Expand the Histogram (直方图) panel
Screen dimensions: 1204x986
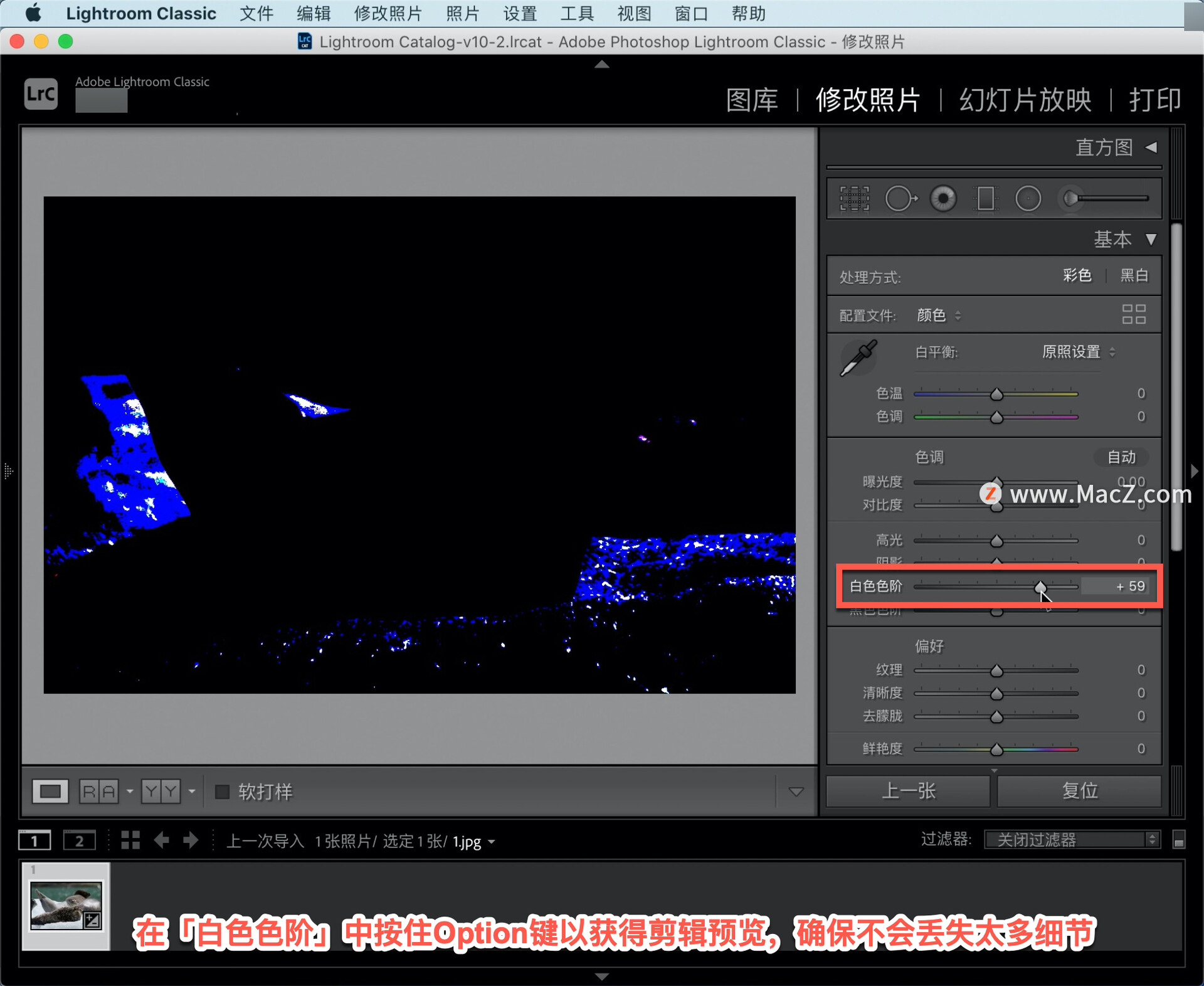coord(1151,147)
